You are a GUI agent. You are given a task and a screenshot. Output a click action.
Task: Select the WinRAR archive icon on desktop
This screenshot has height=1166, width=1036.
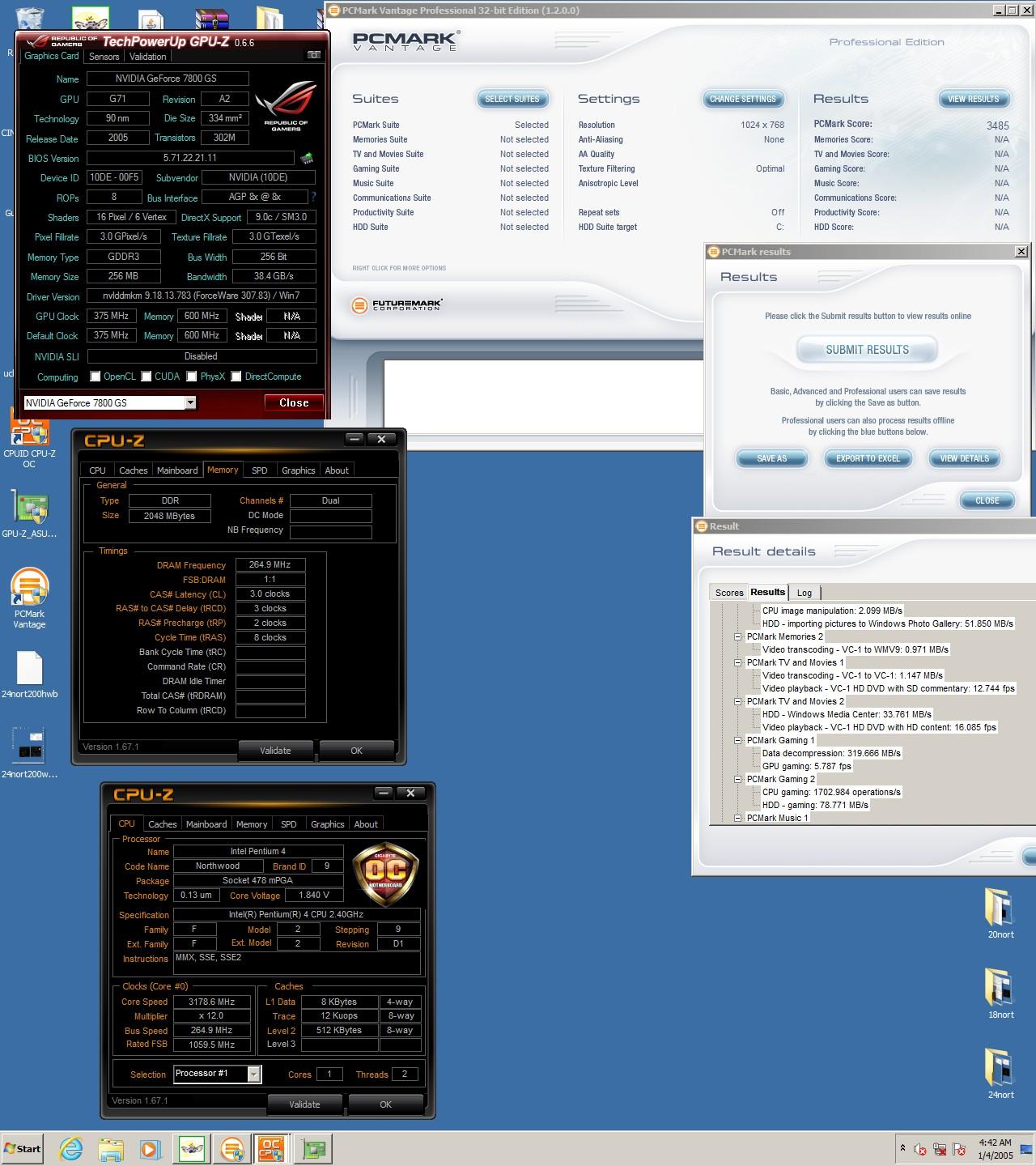pos(211,19)
